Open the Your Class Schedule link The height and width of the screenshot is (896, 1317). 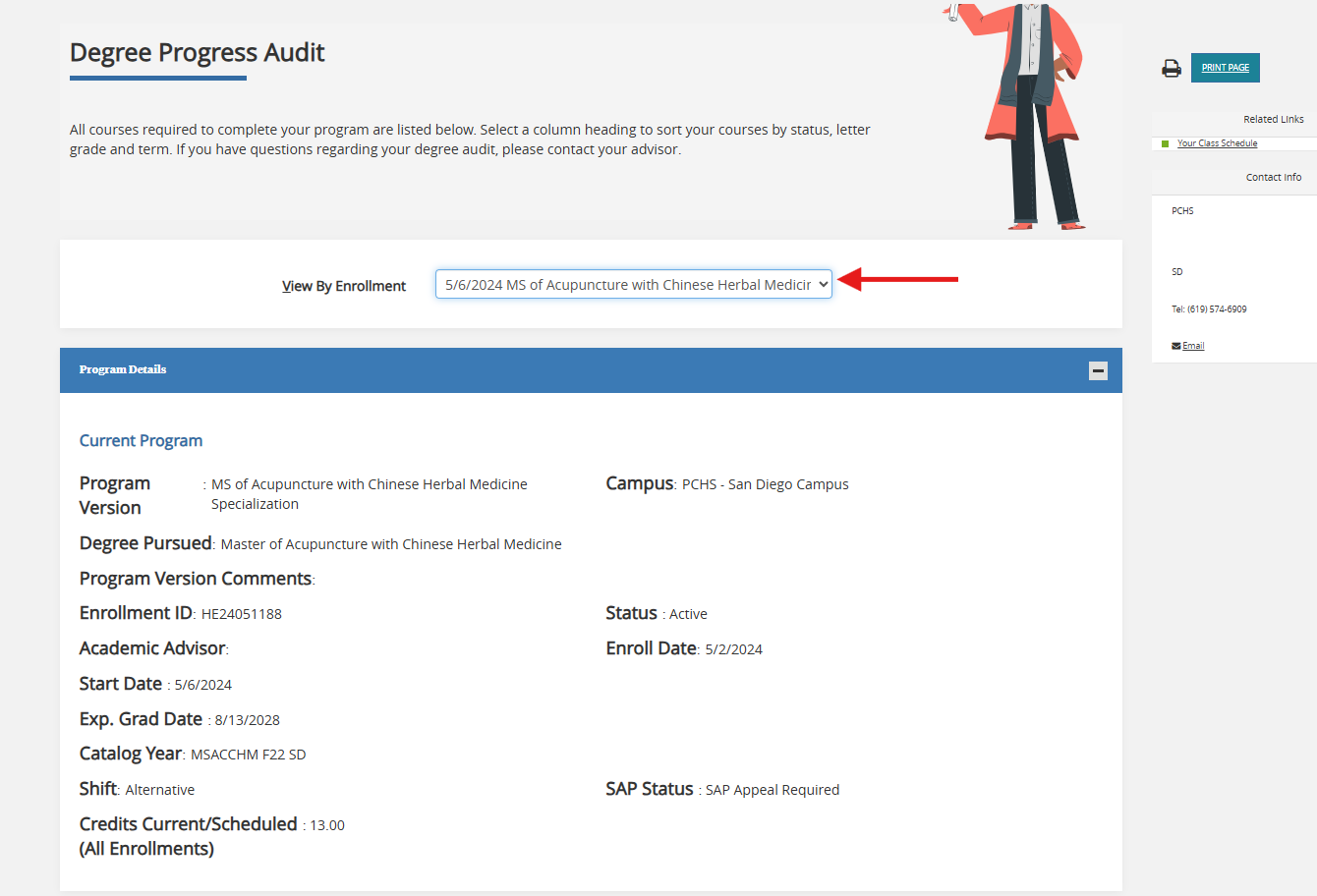[x=1217, y=143]
